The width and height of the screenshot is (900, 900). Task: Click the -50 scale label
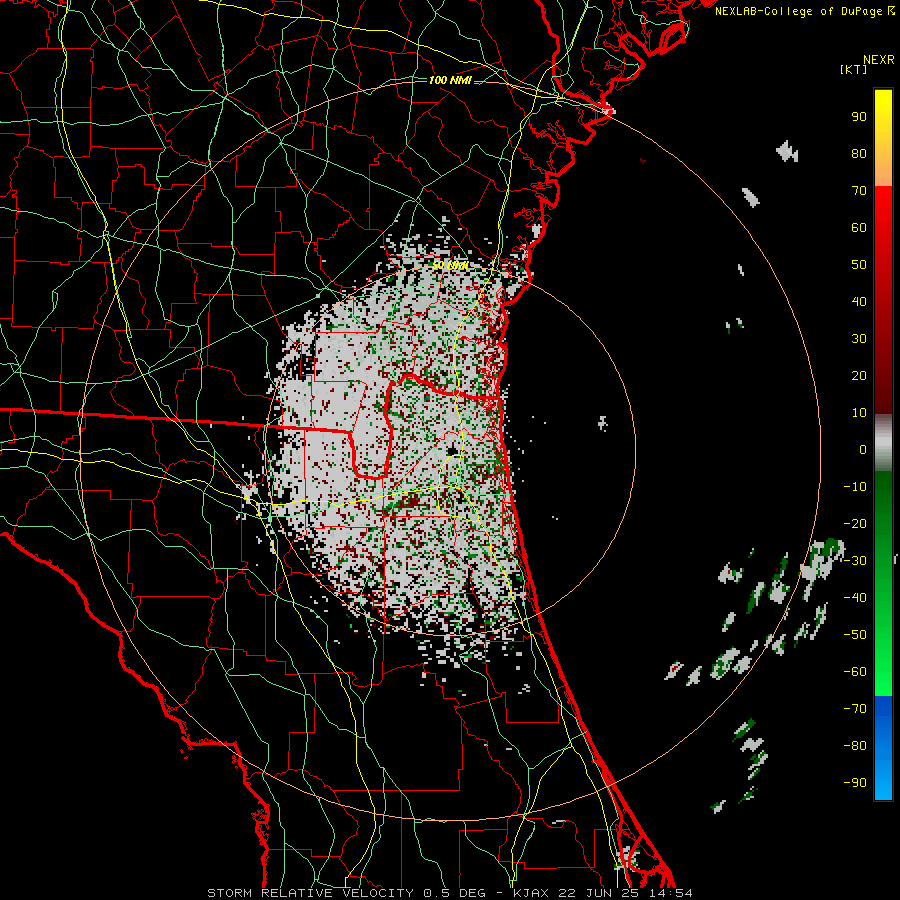tap(855, 635)
